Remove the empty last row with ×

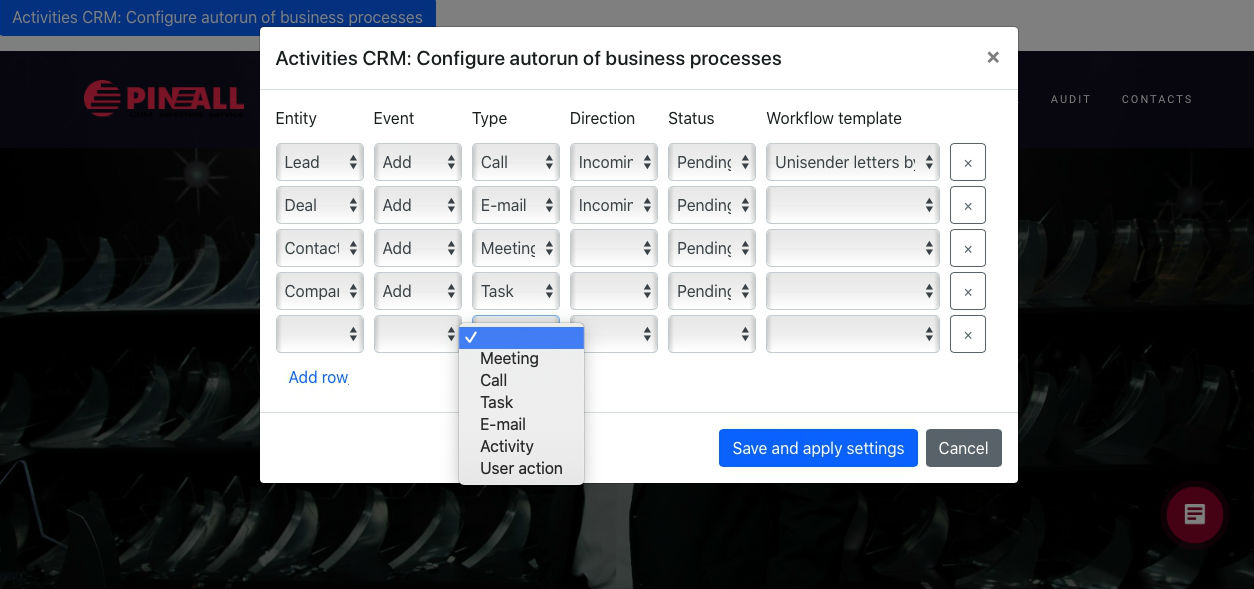coord(967,334)
